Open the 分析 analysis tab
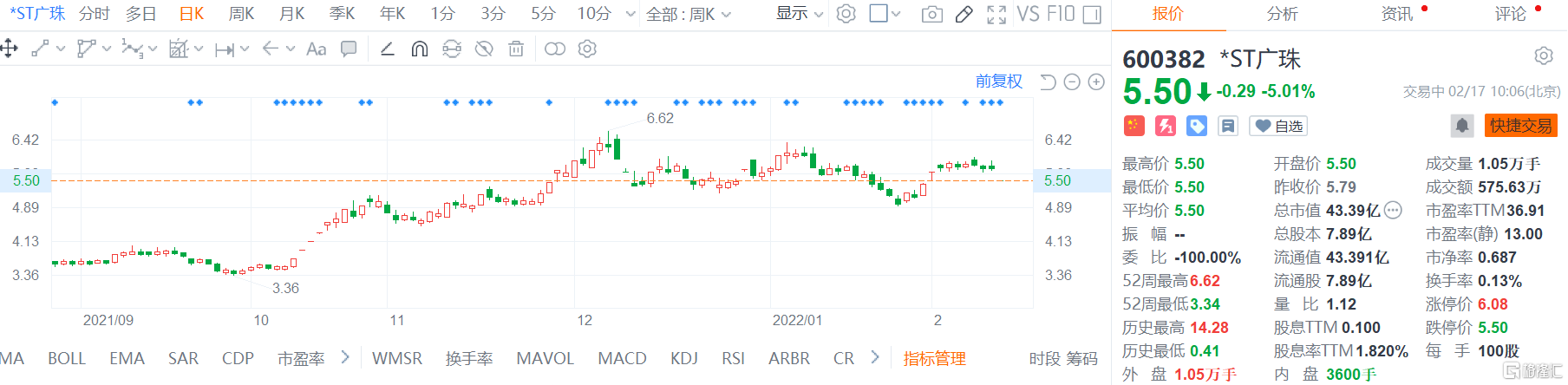 tap(1282, 14)
